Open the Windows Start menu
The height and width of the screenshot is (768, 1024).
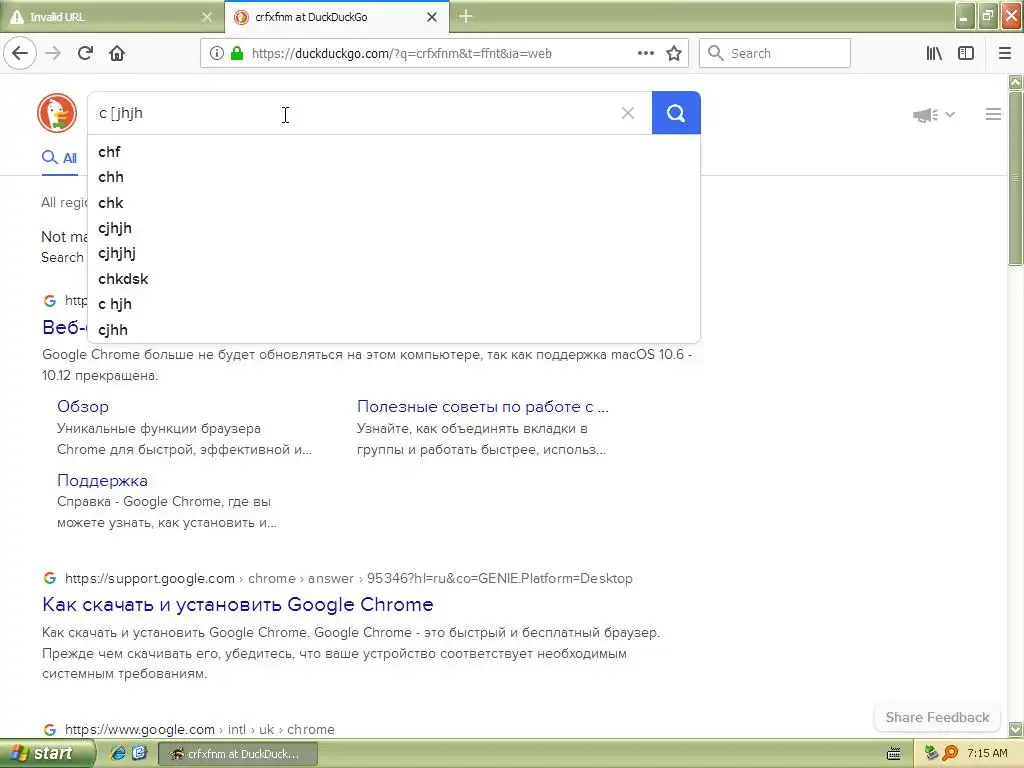click(x=47, y=754)
